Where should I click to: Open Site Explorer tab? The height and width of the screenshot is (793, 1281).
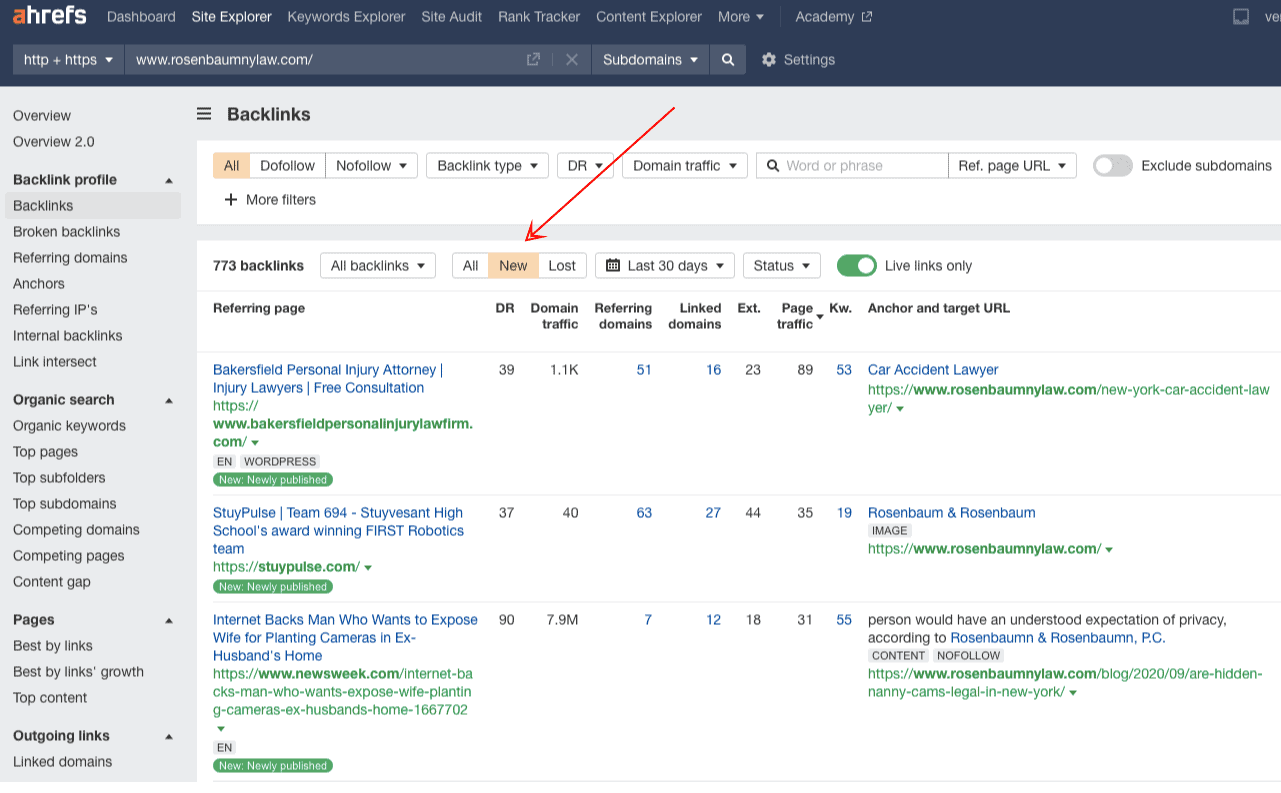coord(231,17)
